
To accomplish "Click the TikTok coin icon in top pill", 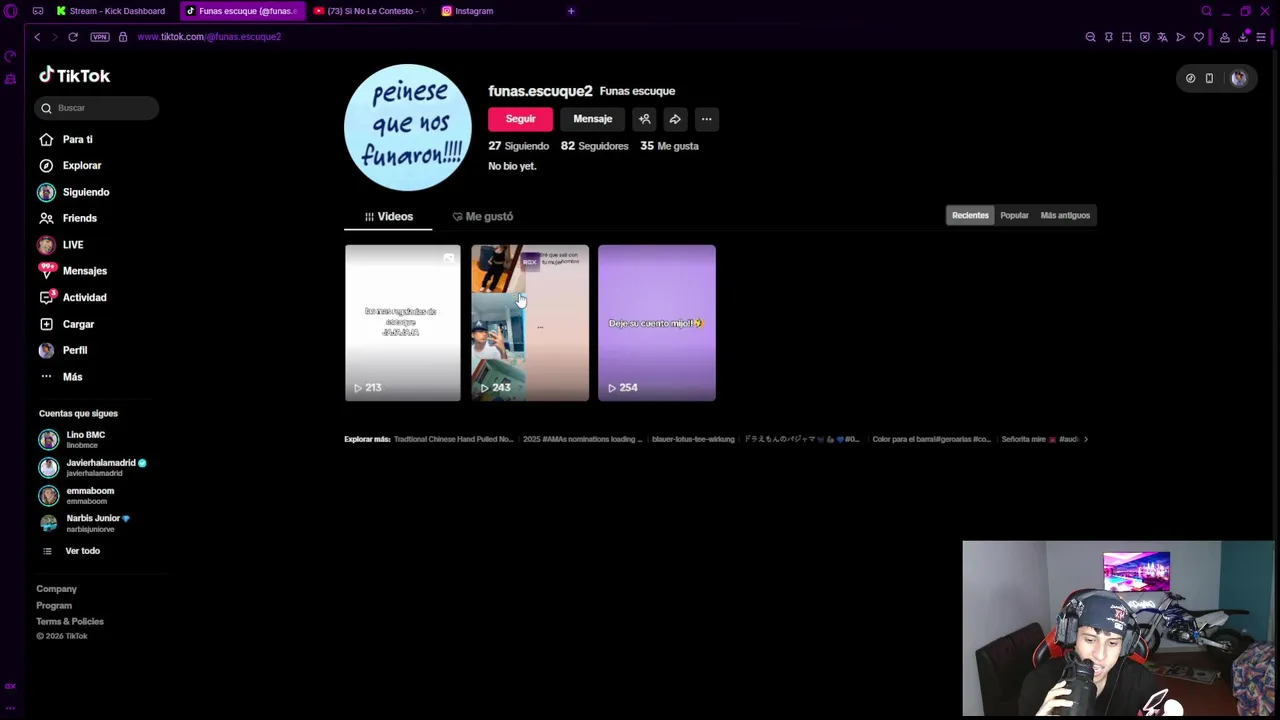I will point(1190,78).
